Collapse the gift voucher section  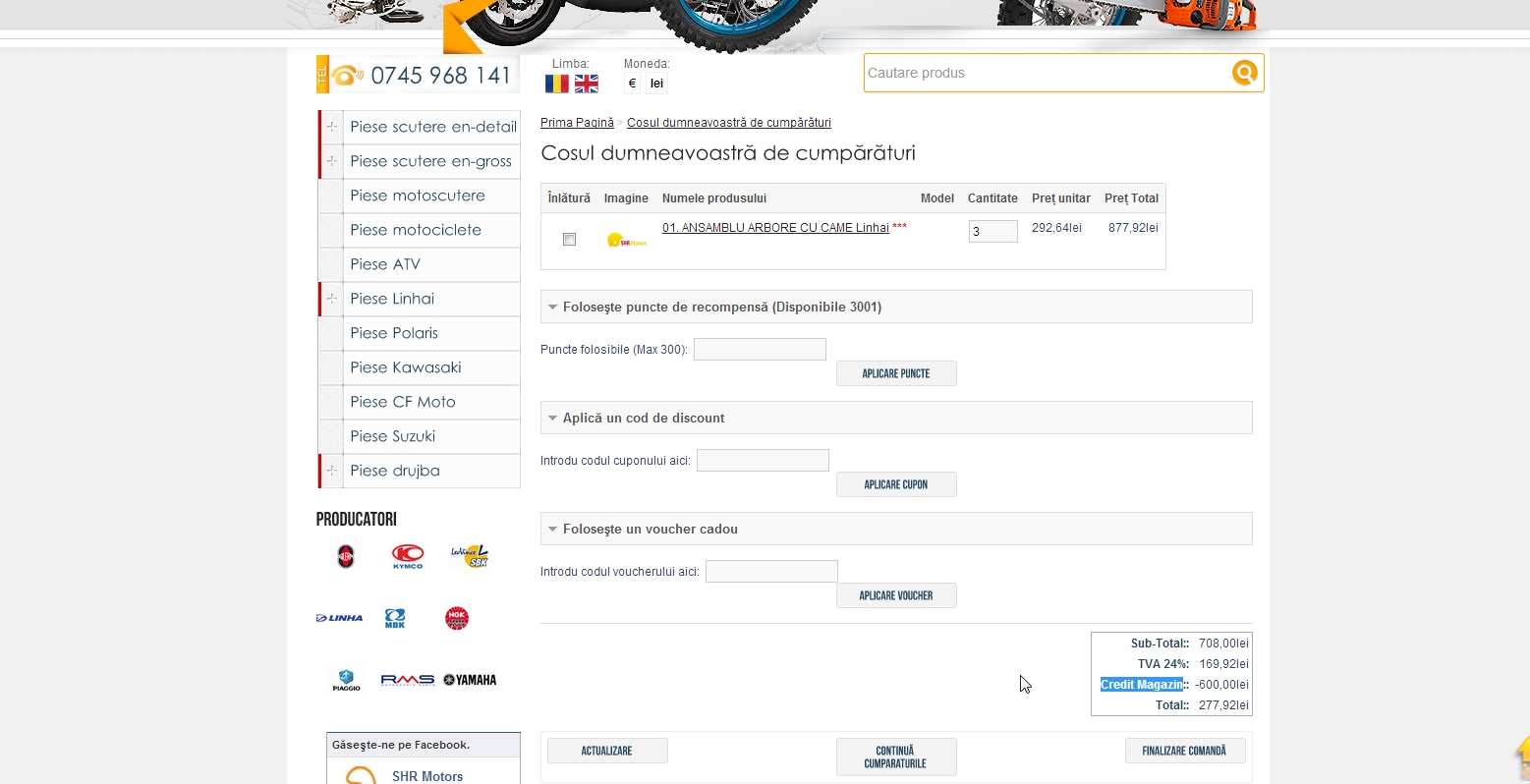553,530
